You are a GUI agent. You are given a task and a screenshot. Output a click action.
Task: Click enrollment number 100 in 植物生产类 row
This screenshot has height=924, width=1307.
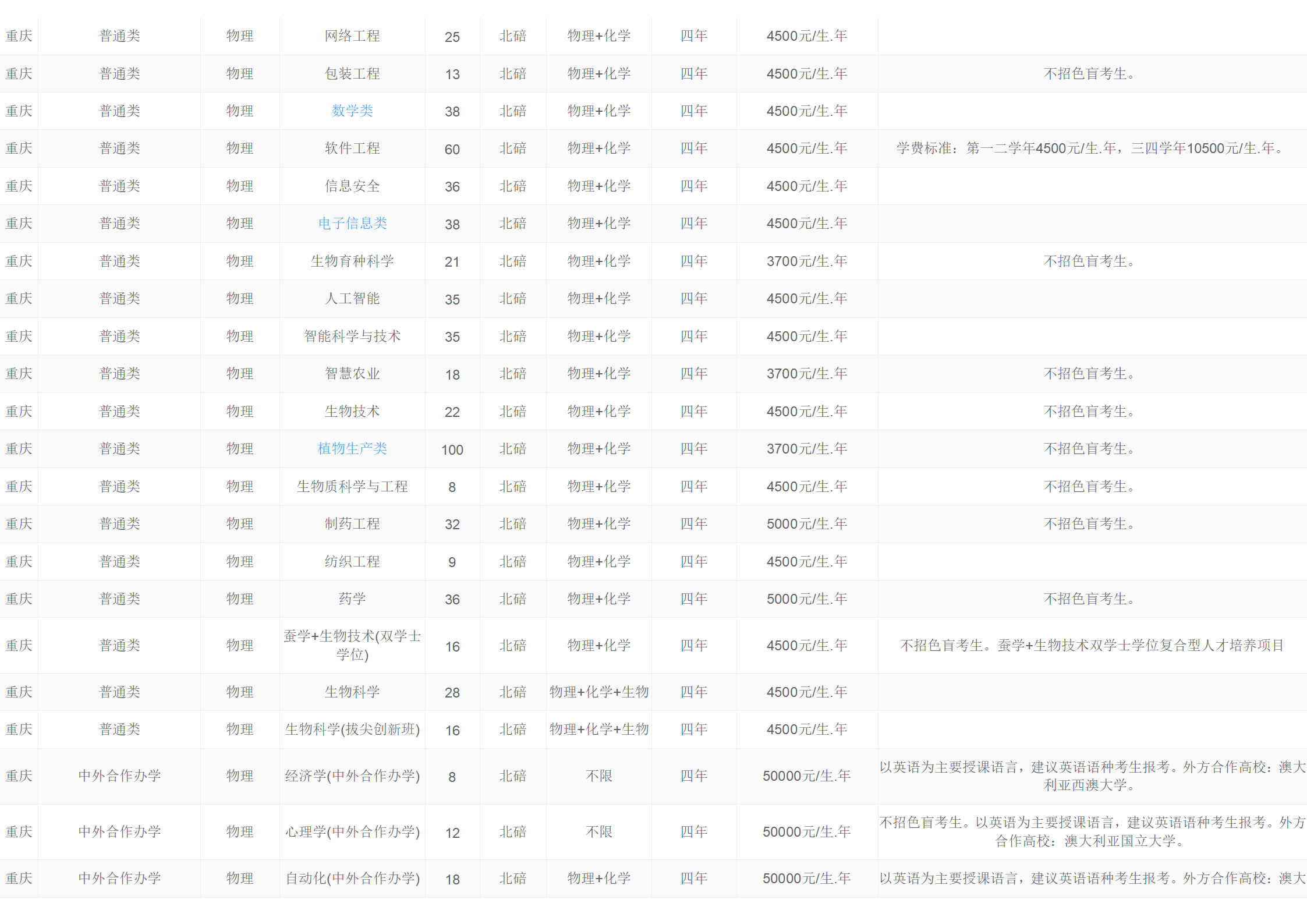452,449
